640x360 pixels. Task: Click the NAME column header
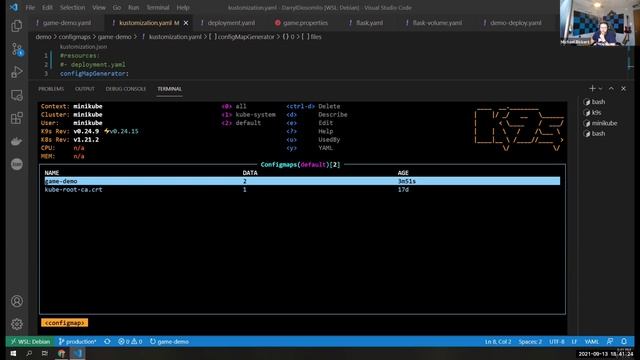pos(52,173)
